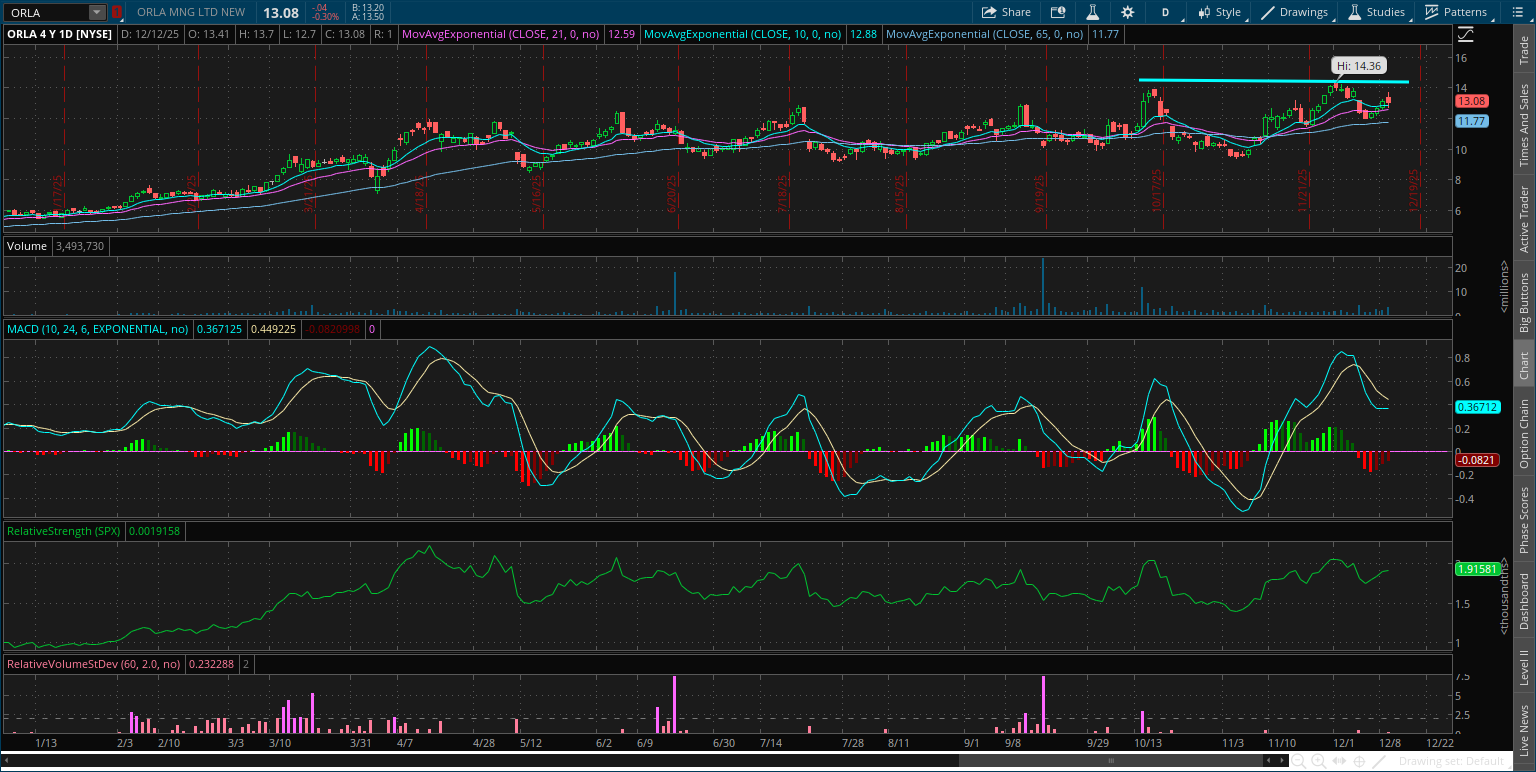This screenshot has width=1536, height=772.
Task: Open the Style dropdown menu
Action: pos(1219,12)
